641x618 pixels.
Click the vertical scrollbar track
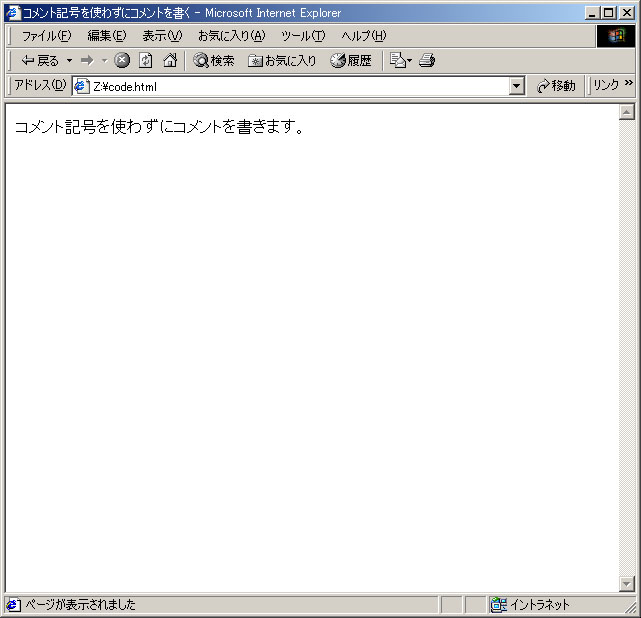click(x=626, y=347)
